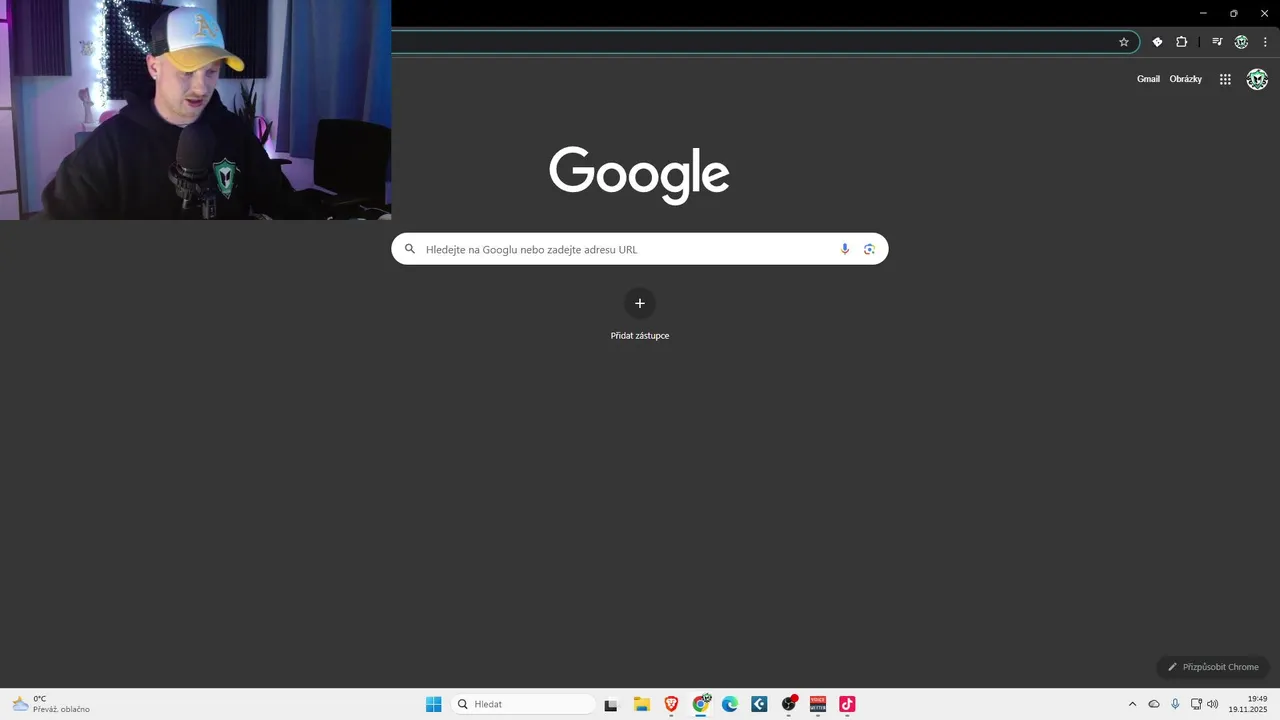Start voice search with the microphone icon
The width and height of the screenshot is (1280, 720).
845,249
